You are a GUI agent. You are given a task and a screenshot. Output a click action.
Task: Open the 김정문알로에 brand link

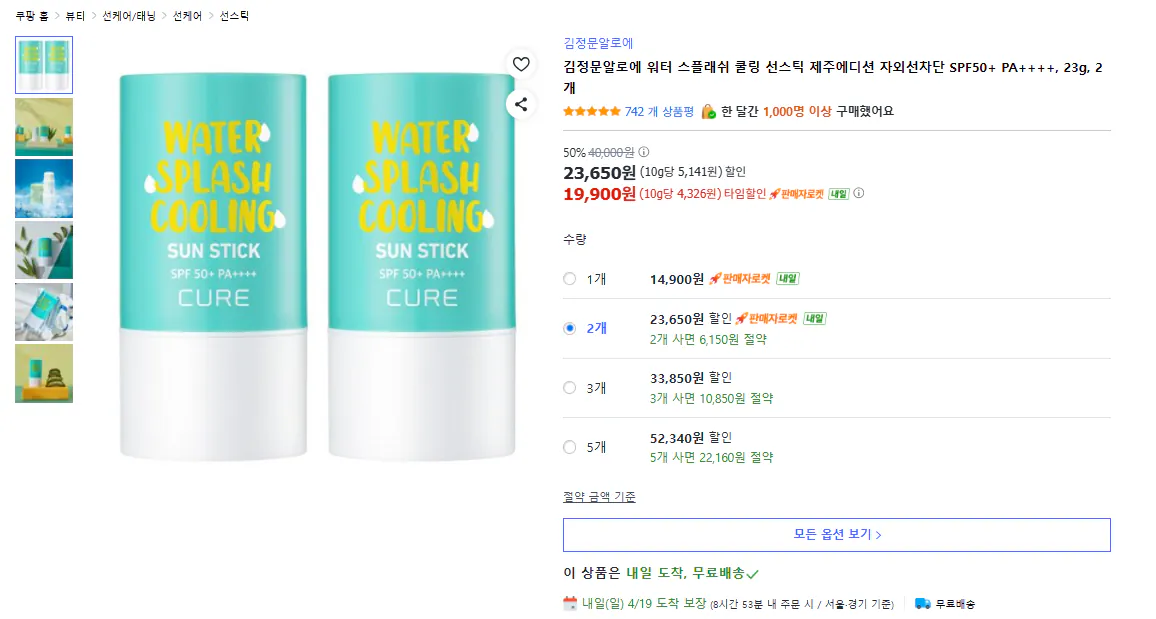pos(598,43)
